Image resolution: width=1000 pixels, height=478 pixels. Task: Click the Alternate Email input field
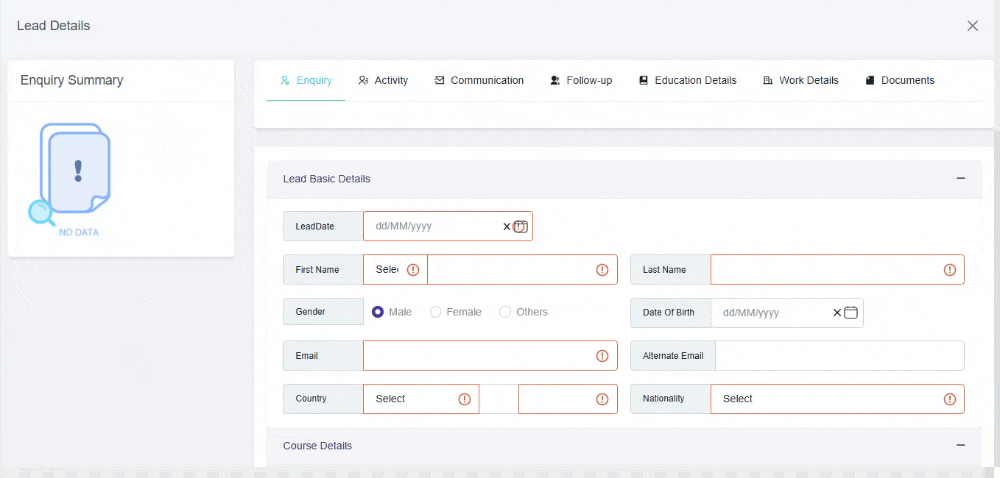(839, 356)
